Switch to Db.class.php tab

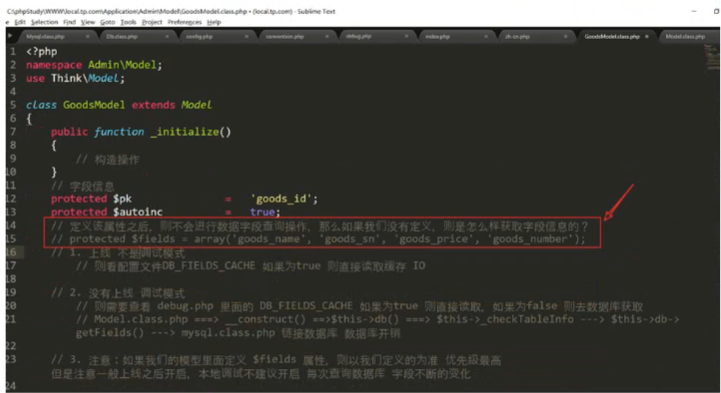pos(122,36)
